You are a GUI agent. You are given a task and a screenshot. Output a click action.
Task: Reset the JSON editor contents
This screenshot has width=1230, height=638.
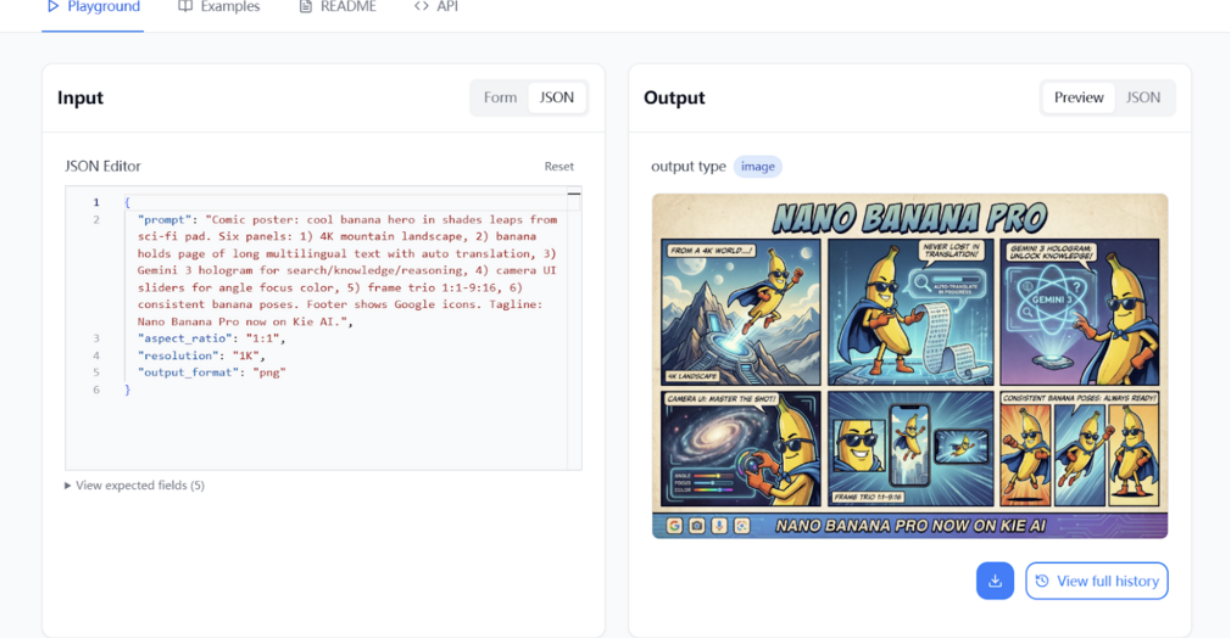click(559, 166)
